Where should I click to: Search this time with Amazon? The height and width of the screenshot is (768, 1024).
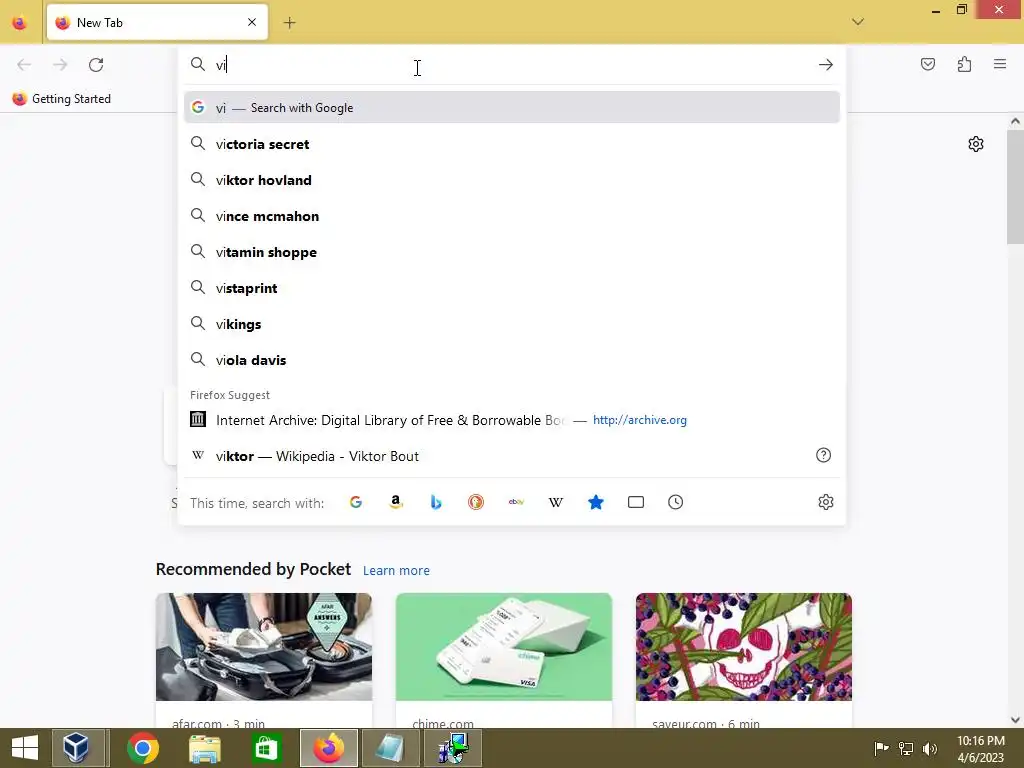tap(396, 502)
